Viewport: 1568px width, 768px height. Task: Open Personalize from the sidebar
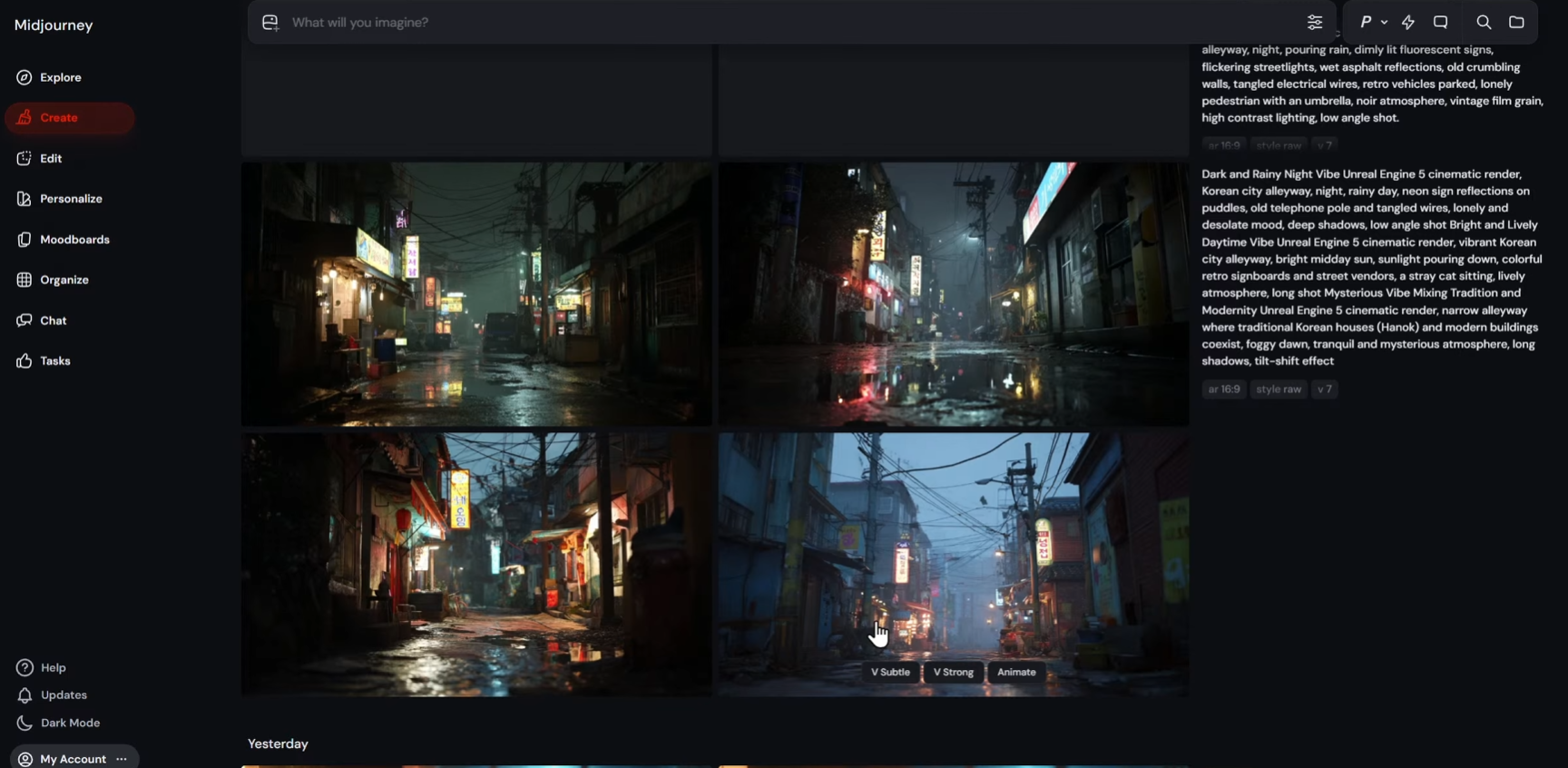tap(71, 199)
